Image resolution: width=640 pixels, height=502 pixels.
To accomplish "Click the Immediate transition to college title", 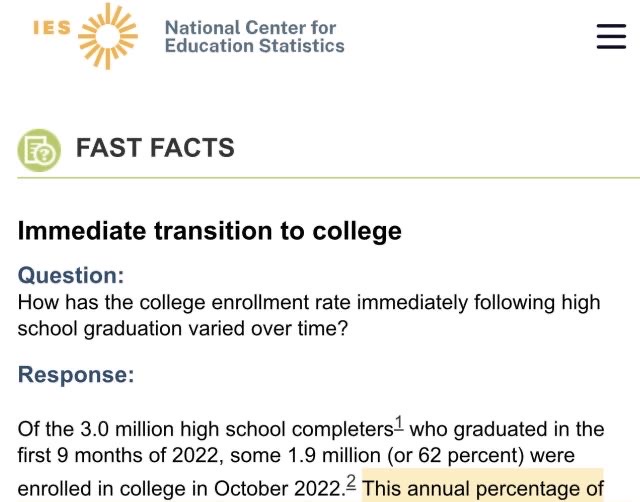I will coord(209,231).
